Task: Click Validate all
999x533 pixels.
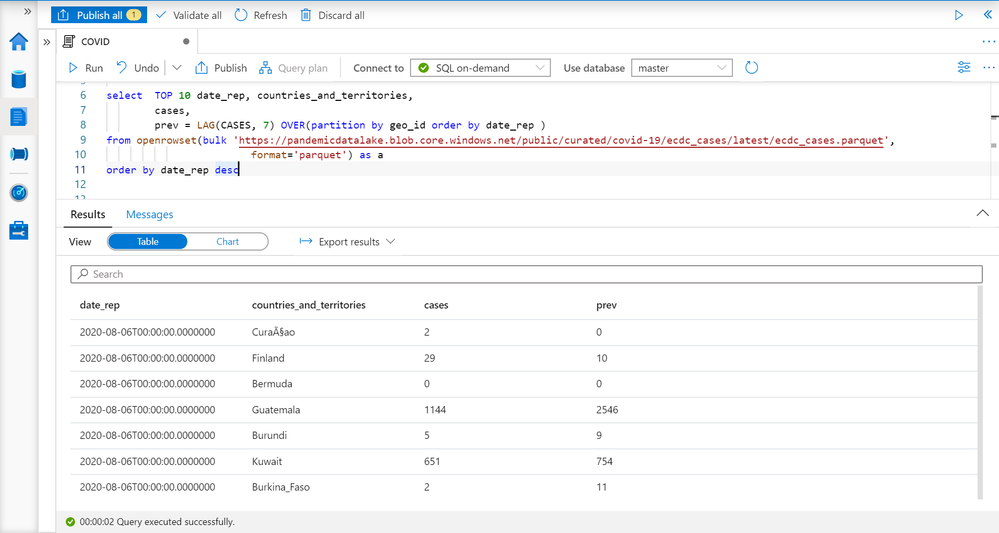Action: (x=189, y=15)
